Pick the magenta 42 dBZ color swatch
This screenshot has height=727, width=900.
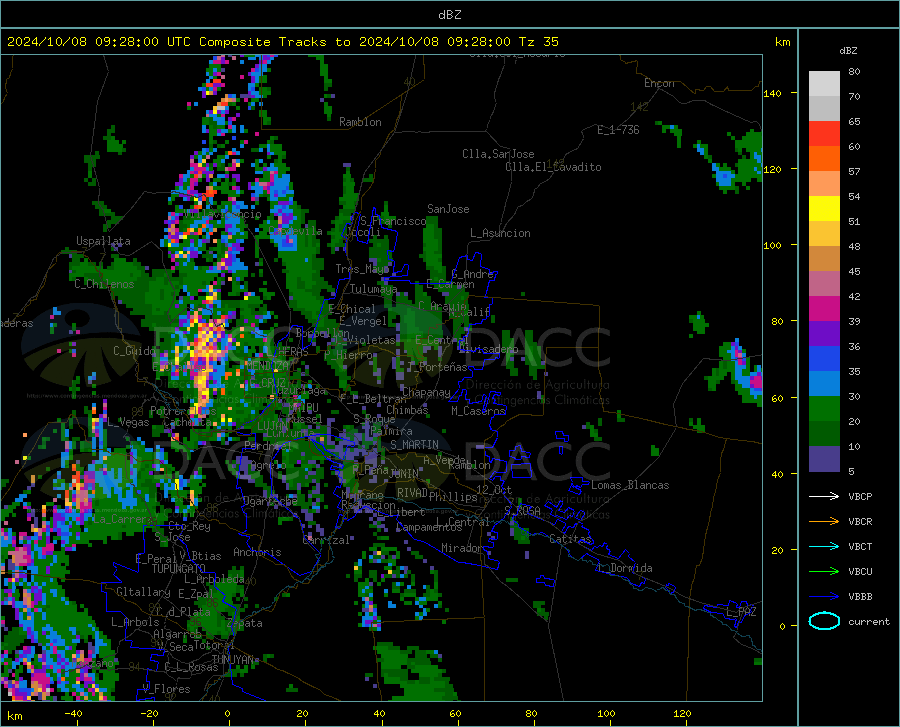tap(824, 309)
